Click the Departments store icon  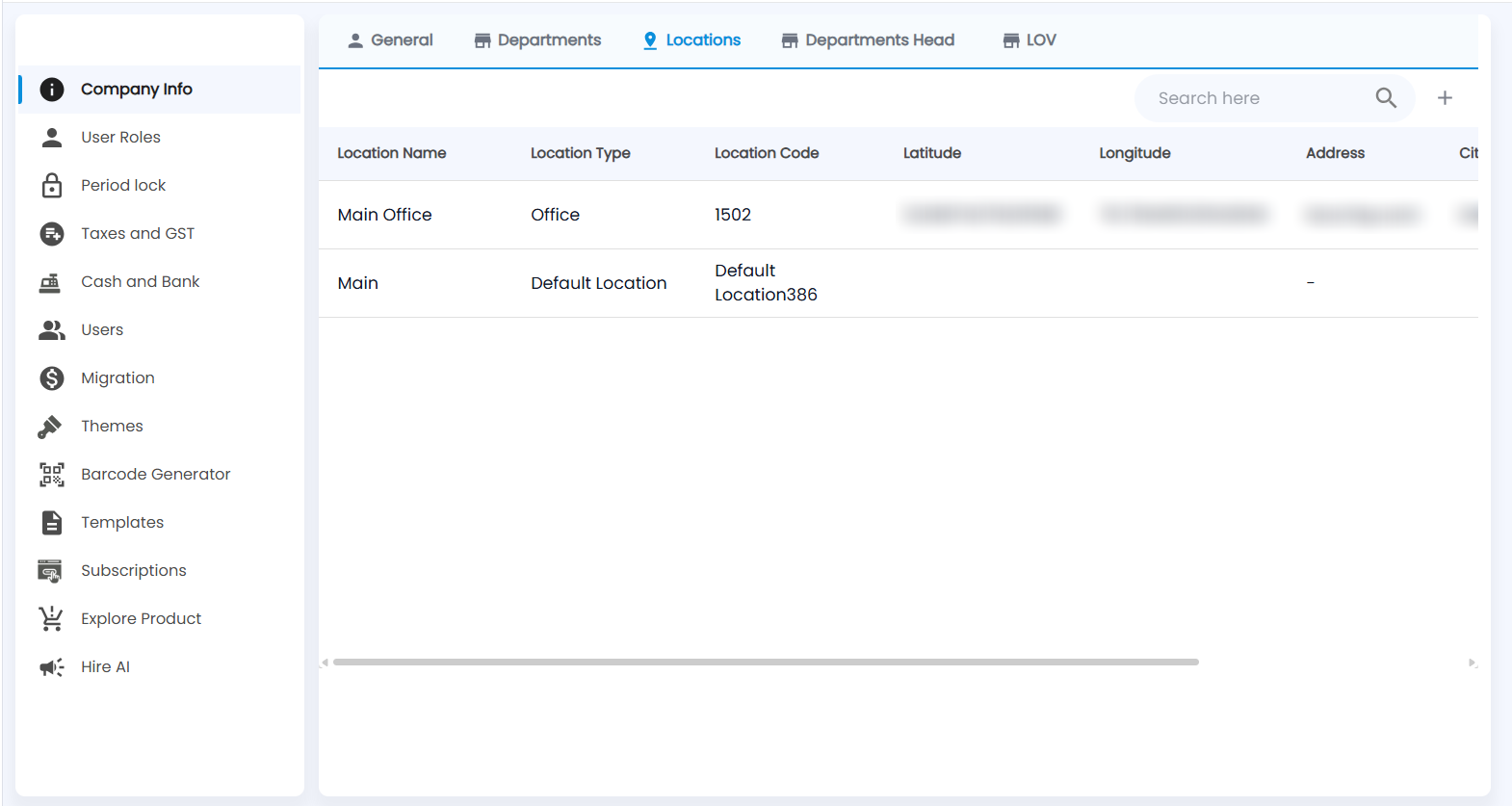pos(482,40)
